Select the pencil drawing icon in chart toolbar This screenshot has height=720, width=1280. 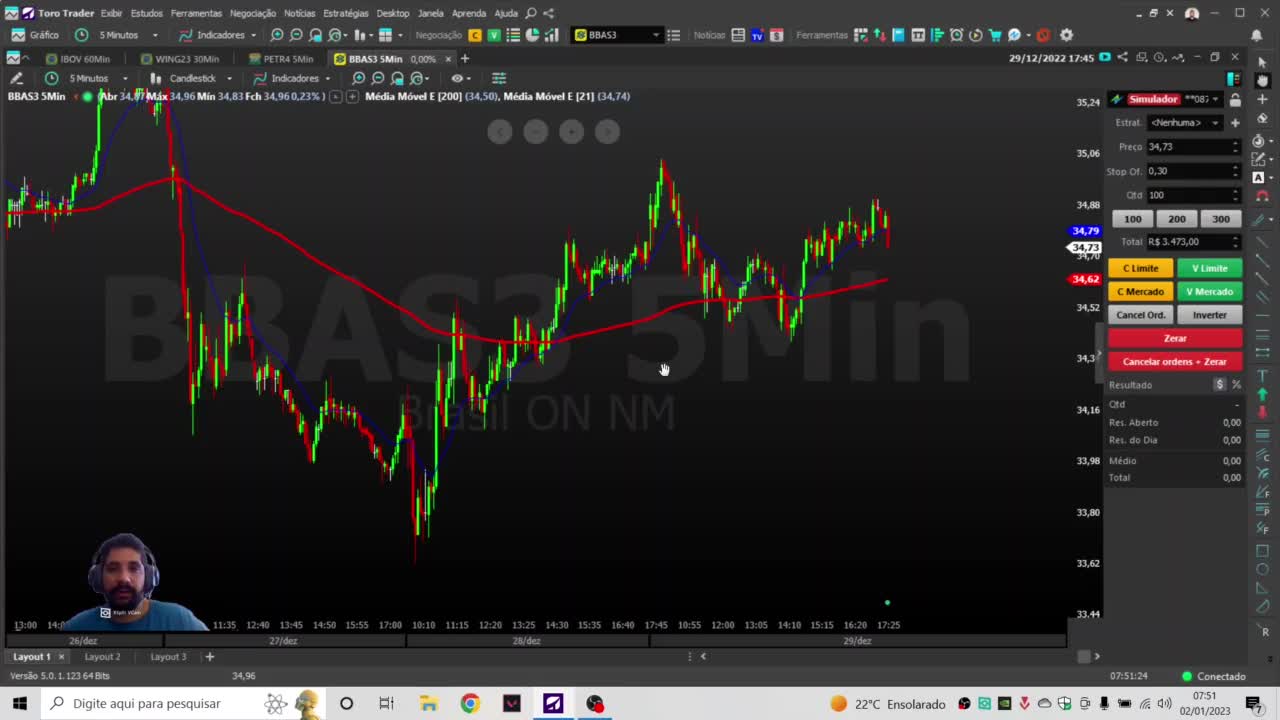tap(17, 78)
